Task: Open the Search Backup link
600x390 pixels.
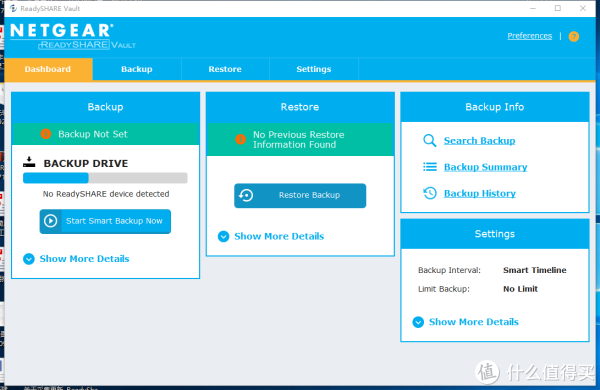Action: [x=479, y=141]
